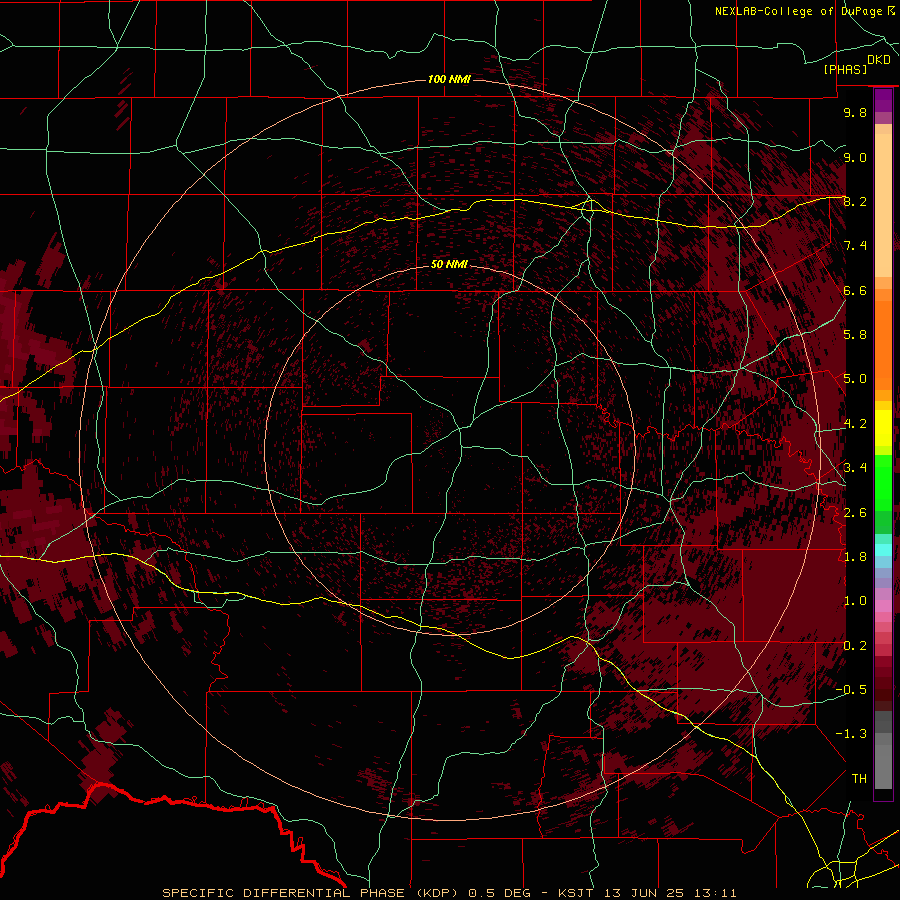
Task: Click the KSJT station identifier in the caption
Action: tap(576, 893)
